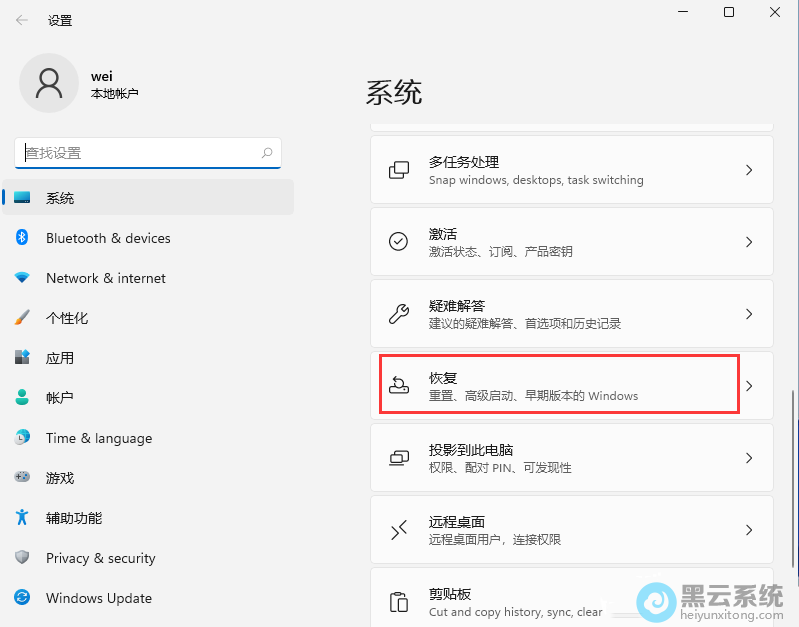Select the Network & internet Wi-Fi icon

point(22,278)
